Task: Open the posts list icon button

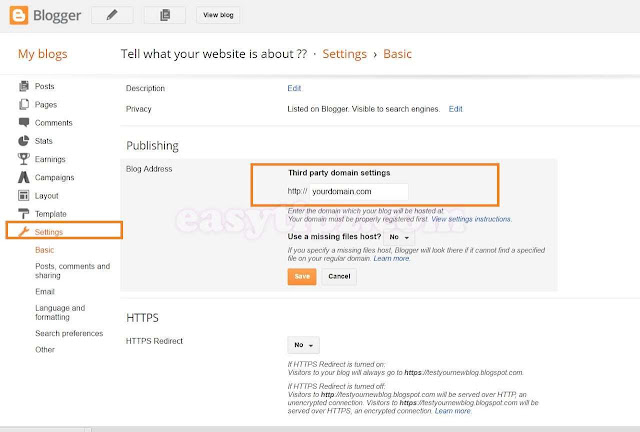Action: tap(165, 15)
